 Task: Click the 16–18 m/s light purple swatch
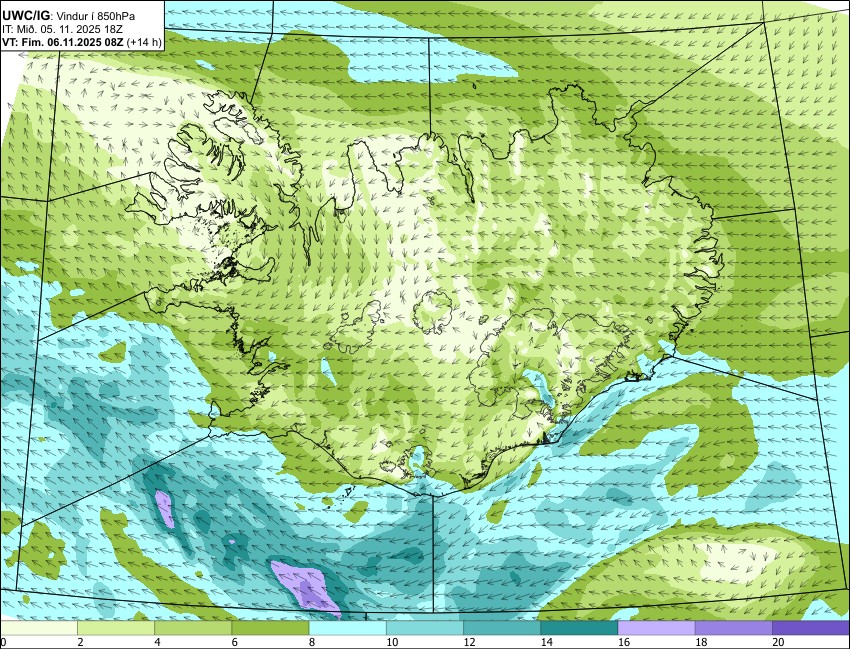[x=656, y=628]
